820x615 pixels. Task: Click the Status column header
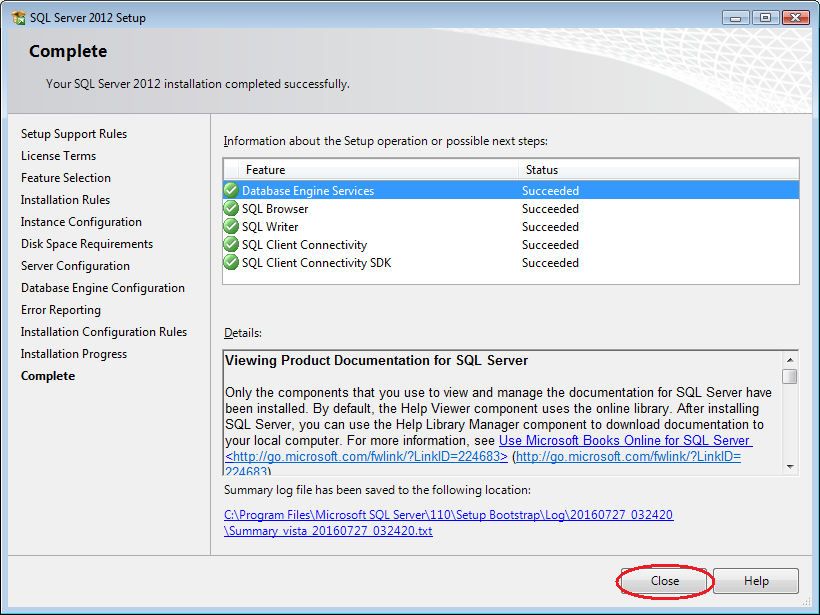point(658,170)
